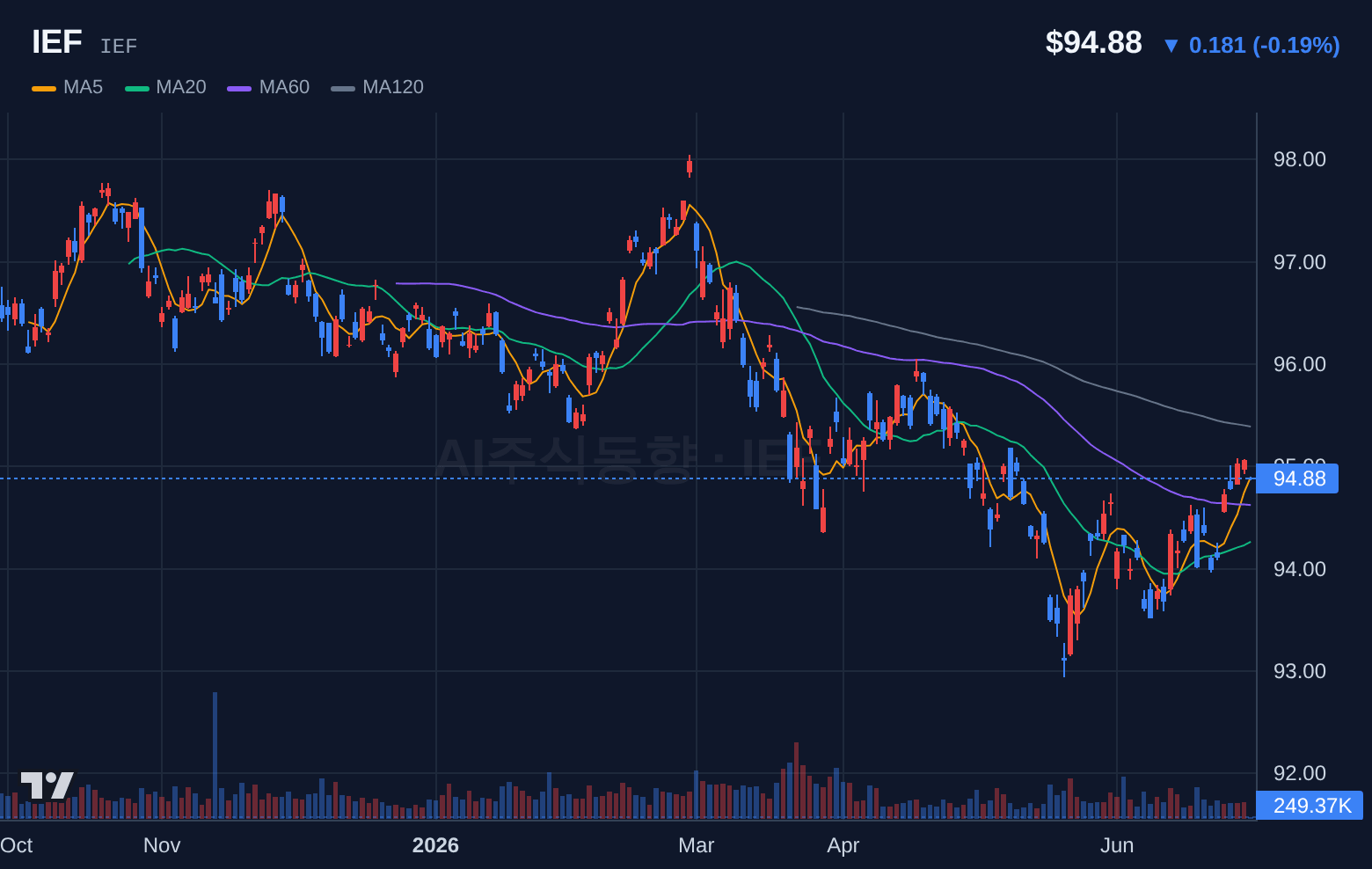This screenshot has height=869, width=1372.
Task: Click the 92.00 price axis label
Action: tap(1300, 773)
